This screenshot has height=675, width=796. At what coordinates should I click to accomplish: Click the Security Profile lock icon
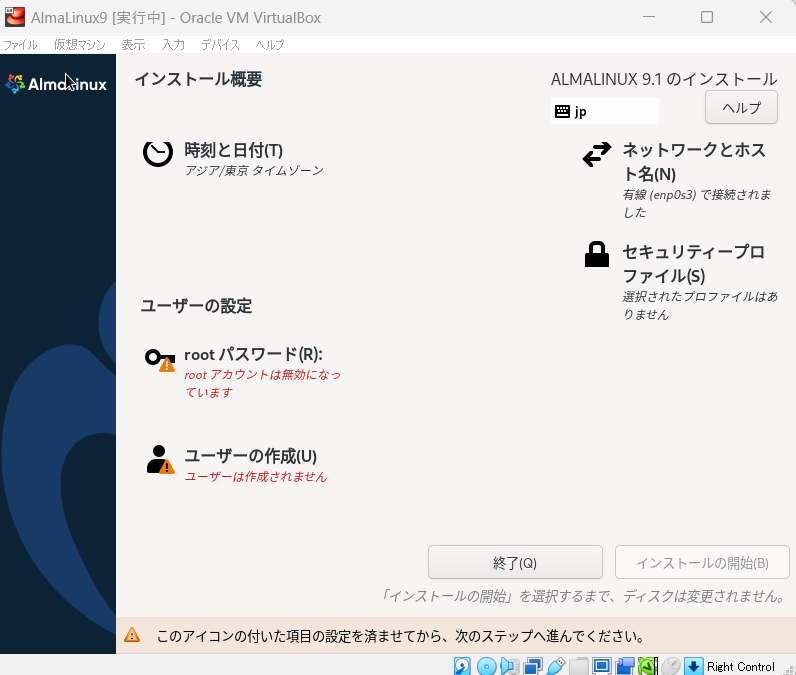click(x=596, y=254)
